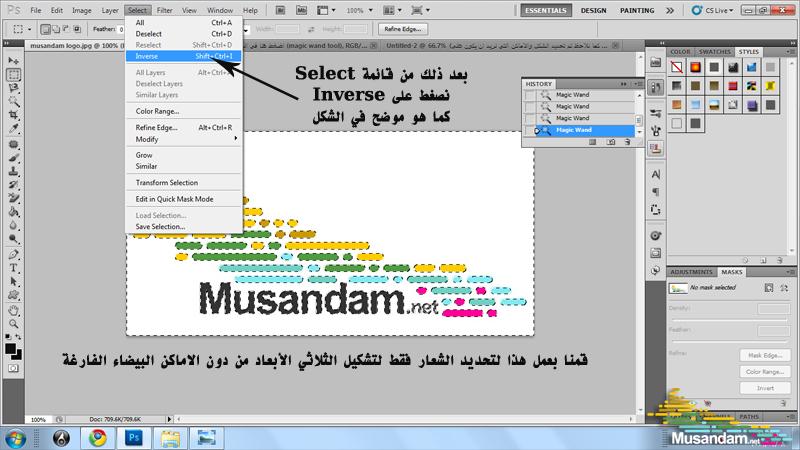
Task: Swap foreground and background colors
Action: point(18,337)
